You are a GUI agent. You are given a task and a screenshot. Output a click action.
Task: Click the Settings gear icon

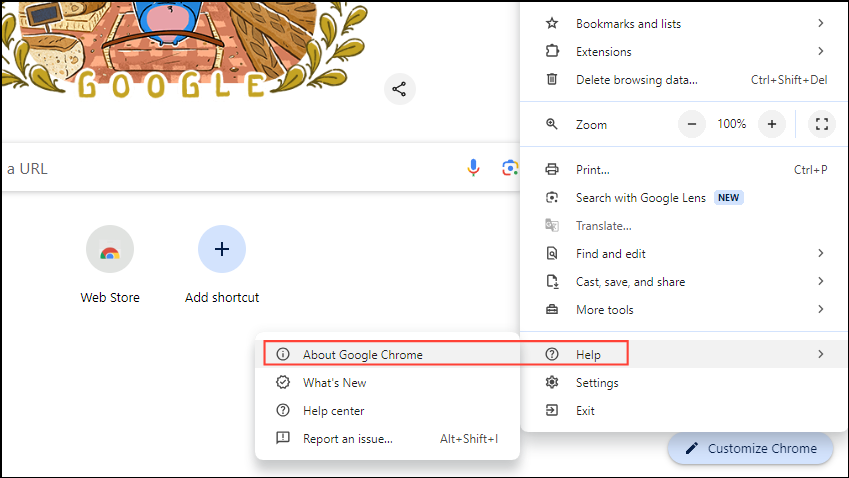pos(552,382)
